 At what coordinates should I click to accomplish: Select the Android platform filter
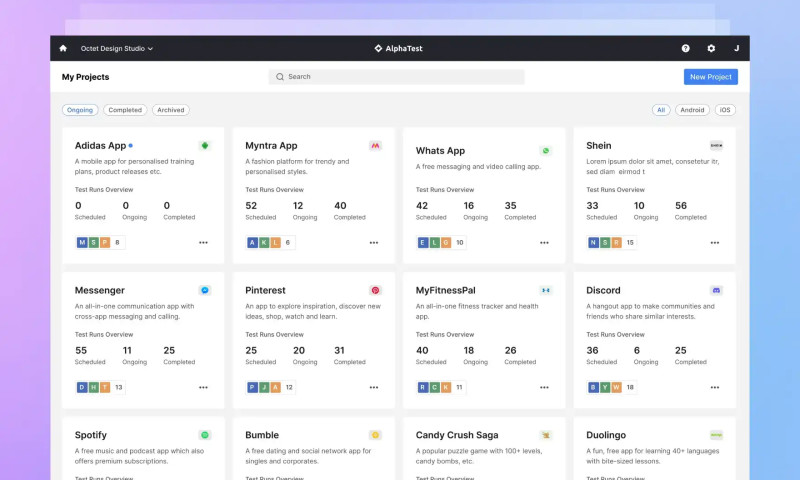(x=692, y=110)
